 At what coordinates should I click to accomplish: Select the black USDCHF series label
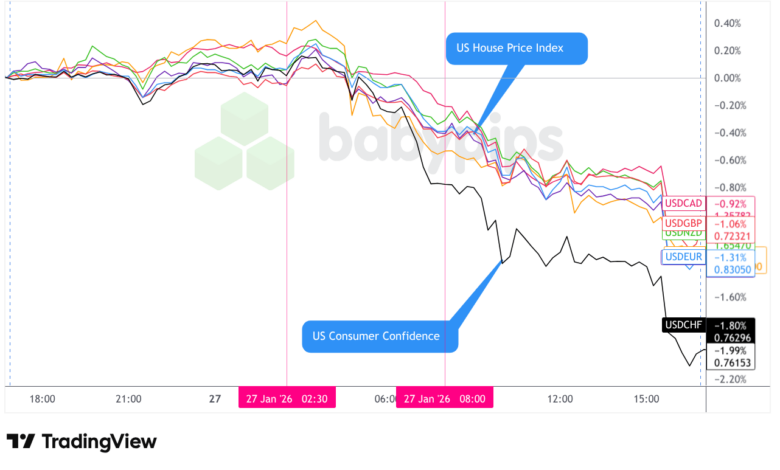[685, 324]
